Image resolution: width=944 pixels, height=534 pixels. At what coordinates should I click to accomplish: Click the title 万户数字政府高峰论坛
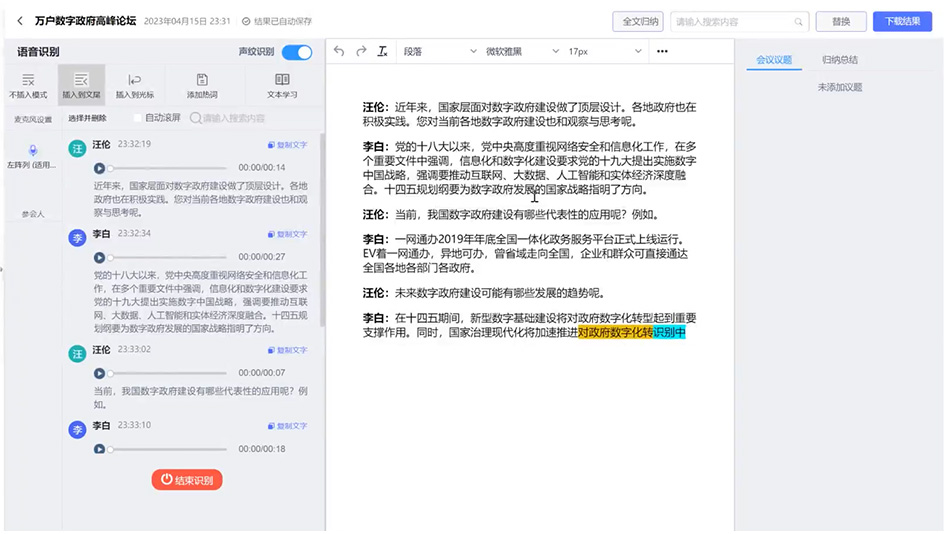[x=85, y=21]
